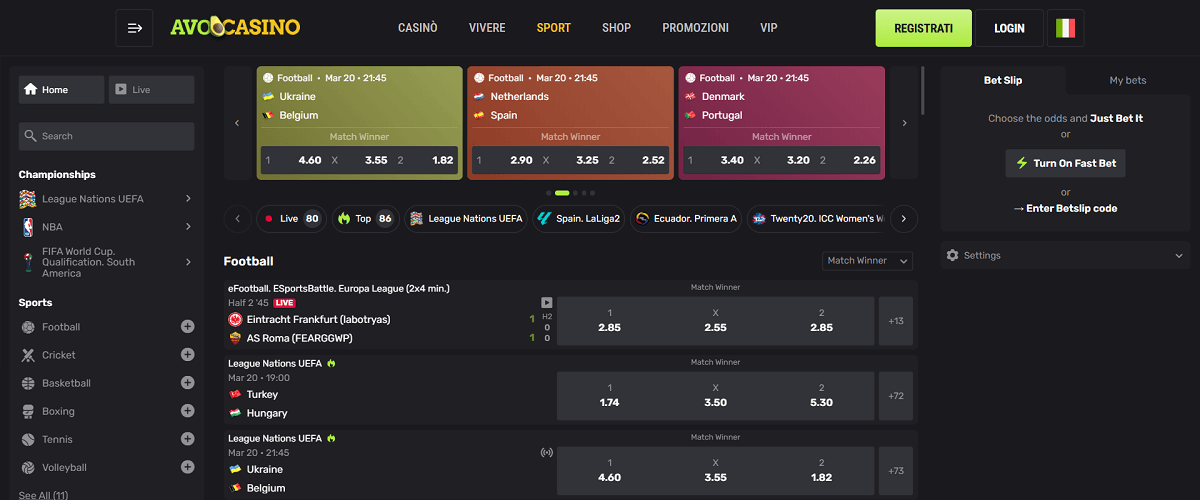Screen dimensions: 1200x500
Task: Expand +73 more markets for Ukraine–Belgium
Action: (x=895, y=471)
